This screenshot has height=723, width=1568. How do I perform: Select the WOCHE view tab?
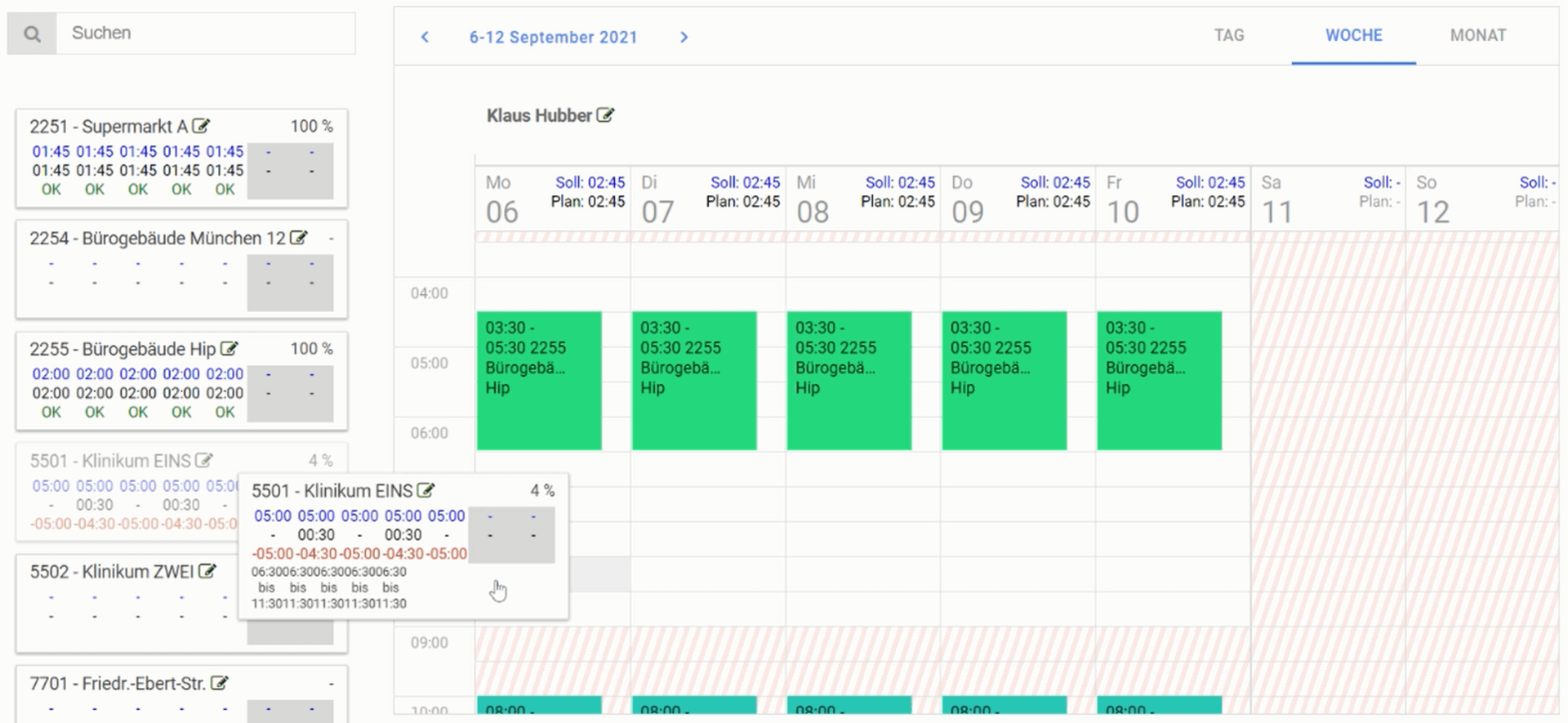tap(1353, 35)
